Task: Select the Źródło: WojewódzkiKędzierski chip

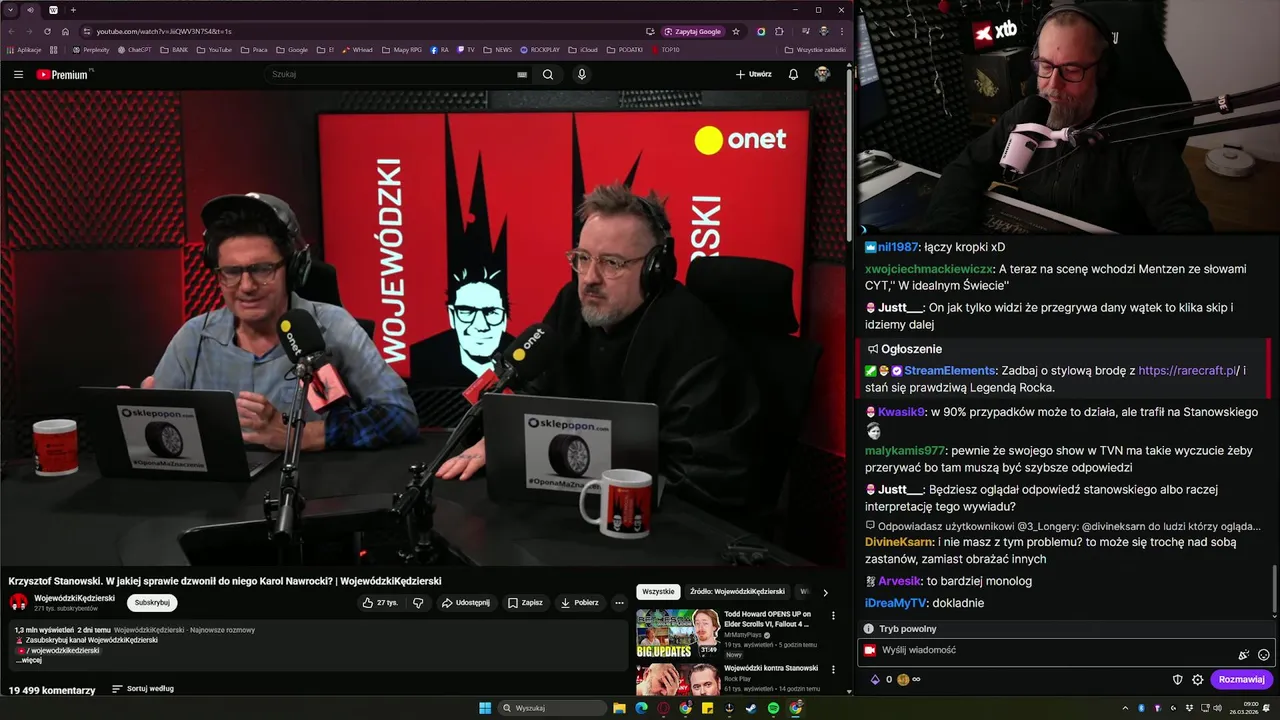Action: click(737, 592)
